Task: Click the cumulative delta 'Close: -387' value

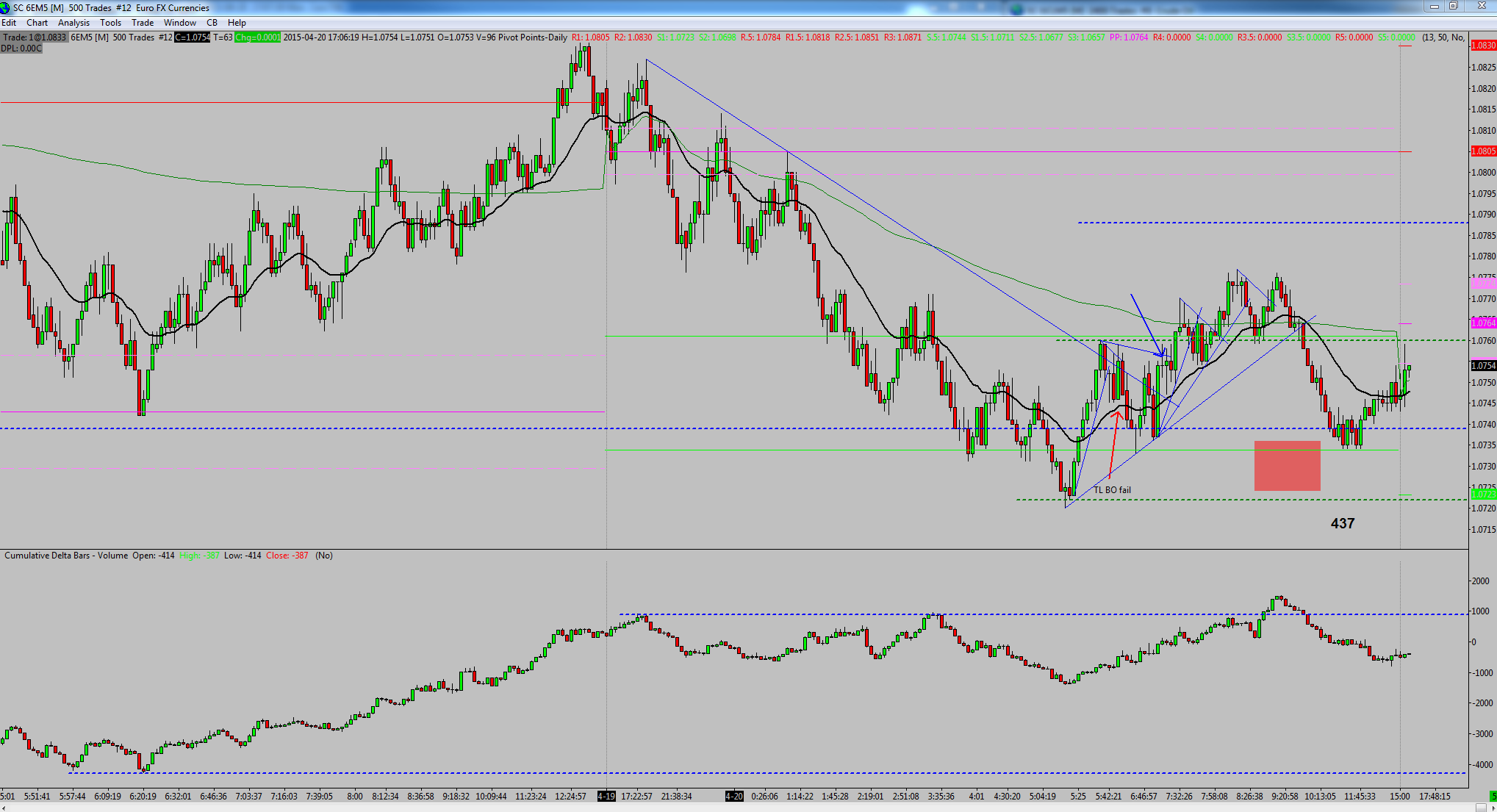Action: click(x=287, y=556)
